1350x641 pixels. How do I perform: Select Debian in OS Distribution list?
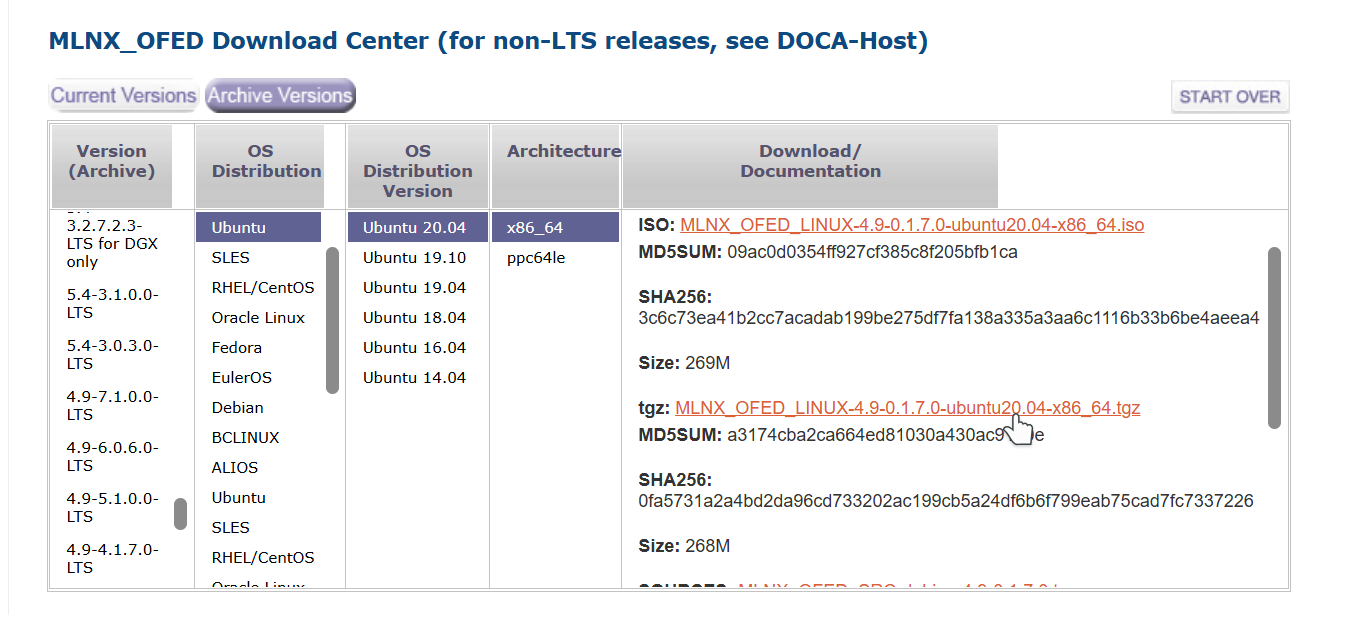238,408
